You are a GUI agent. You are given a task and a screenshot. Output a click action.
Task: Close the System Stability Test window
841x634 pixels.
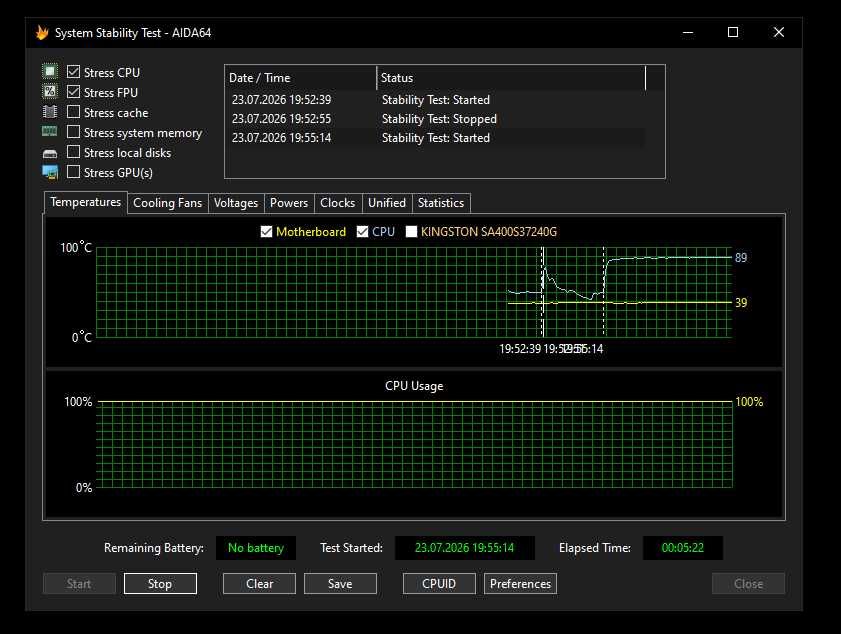779,33
